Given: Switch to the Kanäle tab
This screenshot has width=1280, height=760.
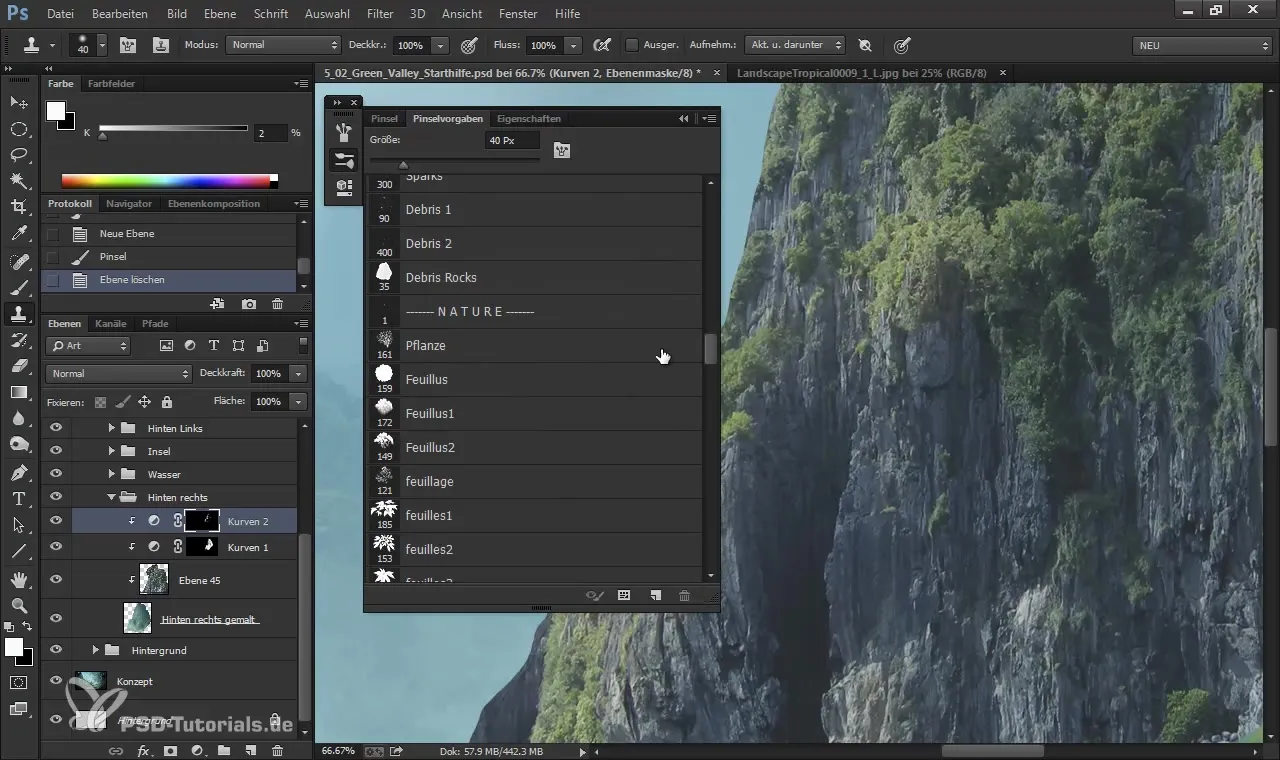Looking at the screenshot, I should 111,323.
